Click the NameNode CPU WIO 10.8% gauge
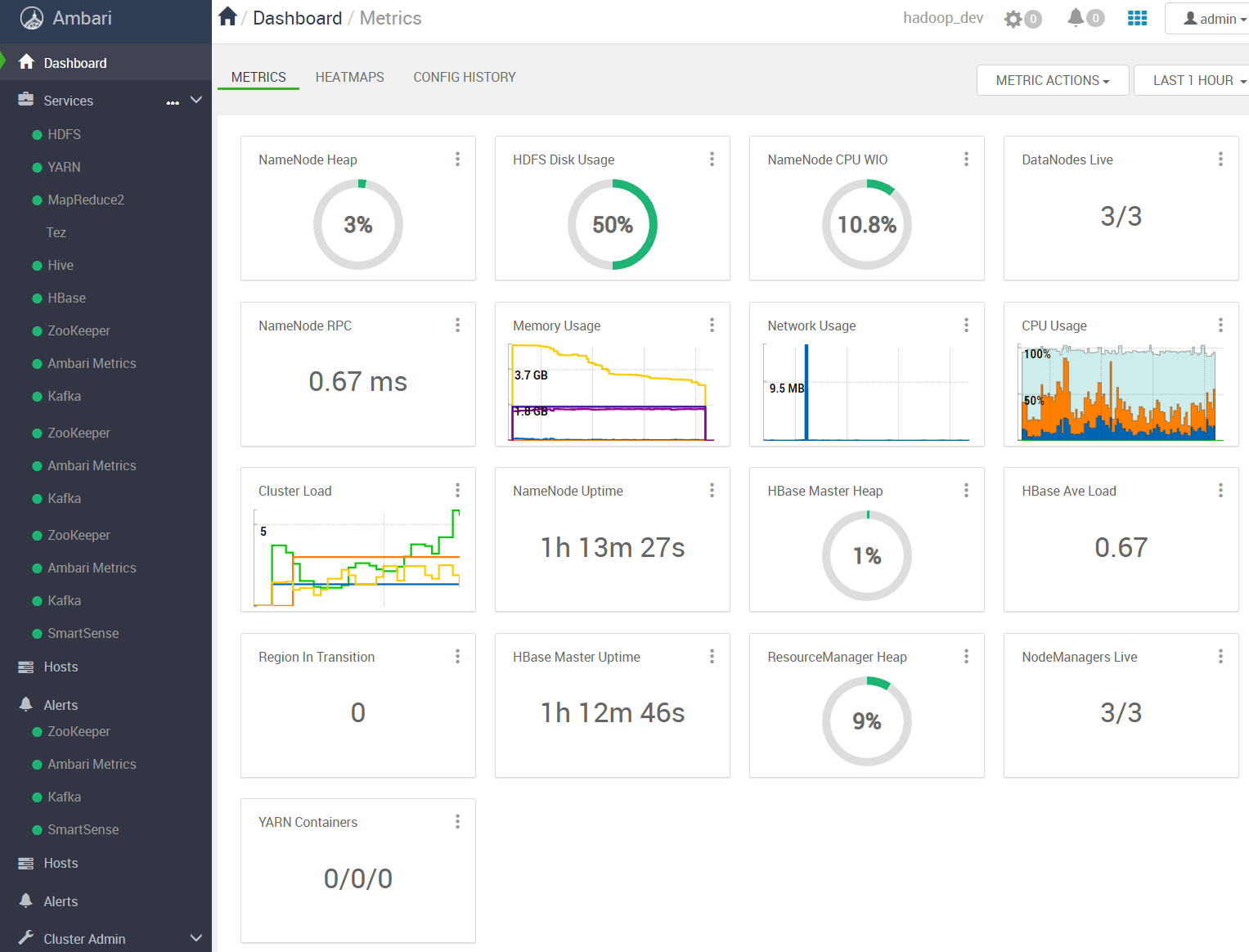The image size is (1249, 952). click(x=867, y=225)
